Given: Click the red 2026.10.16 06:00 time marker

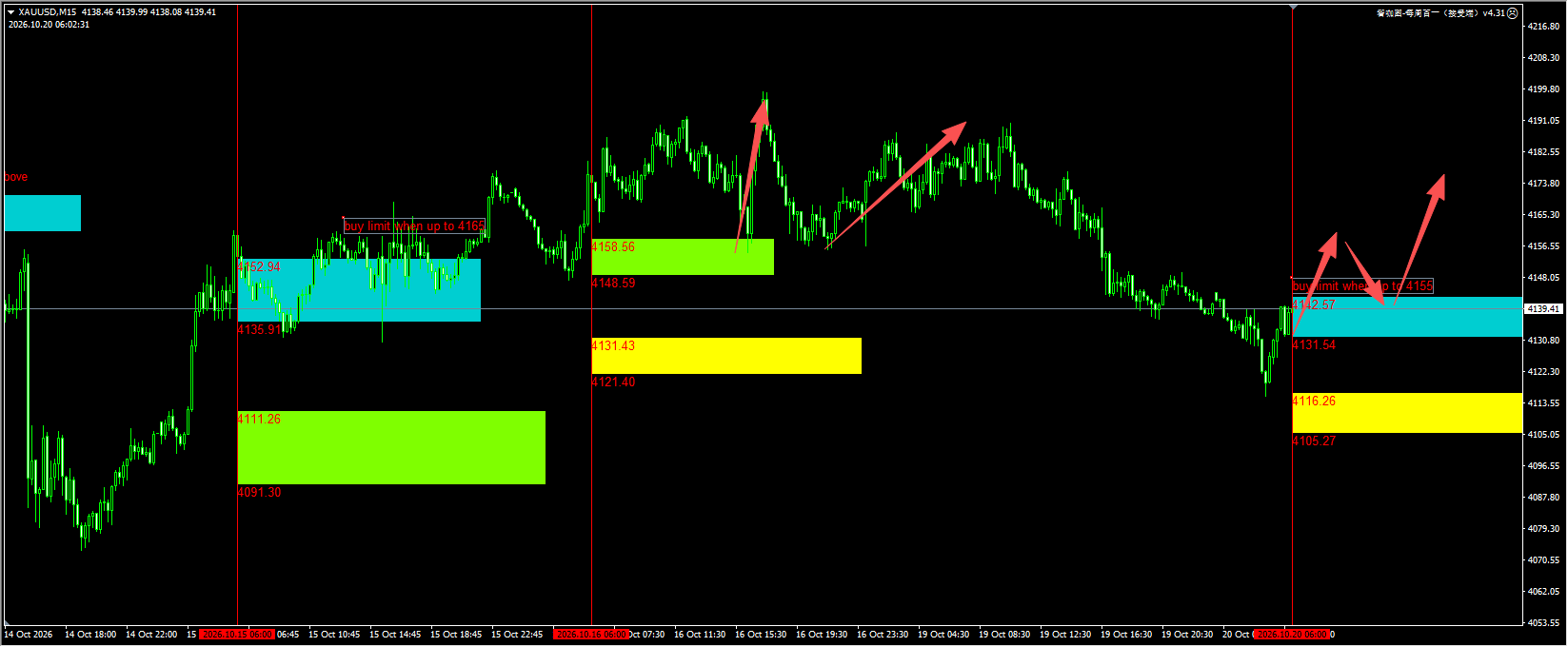Looking at the screenshot, I should [x=591, y=634].
